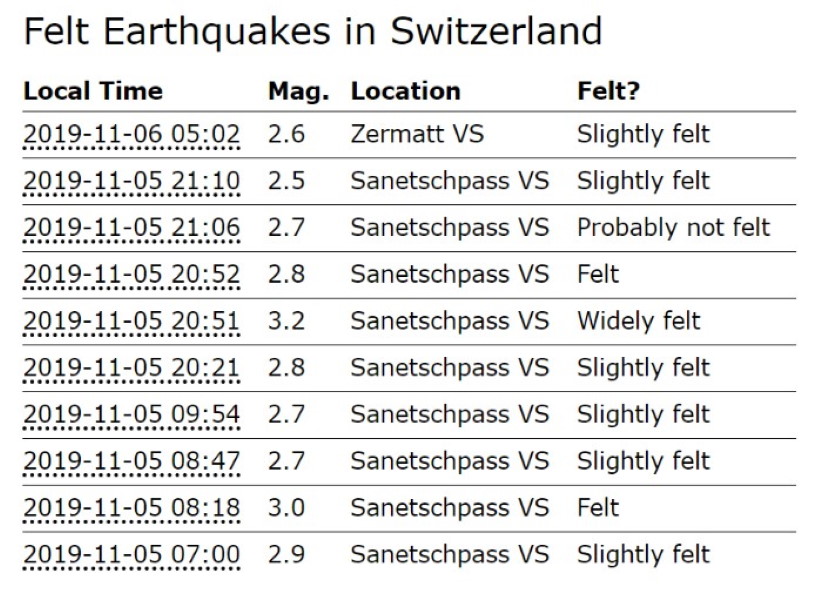
Task: Click the Felt? column header
Action: pos(608,91)
